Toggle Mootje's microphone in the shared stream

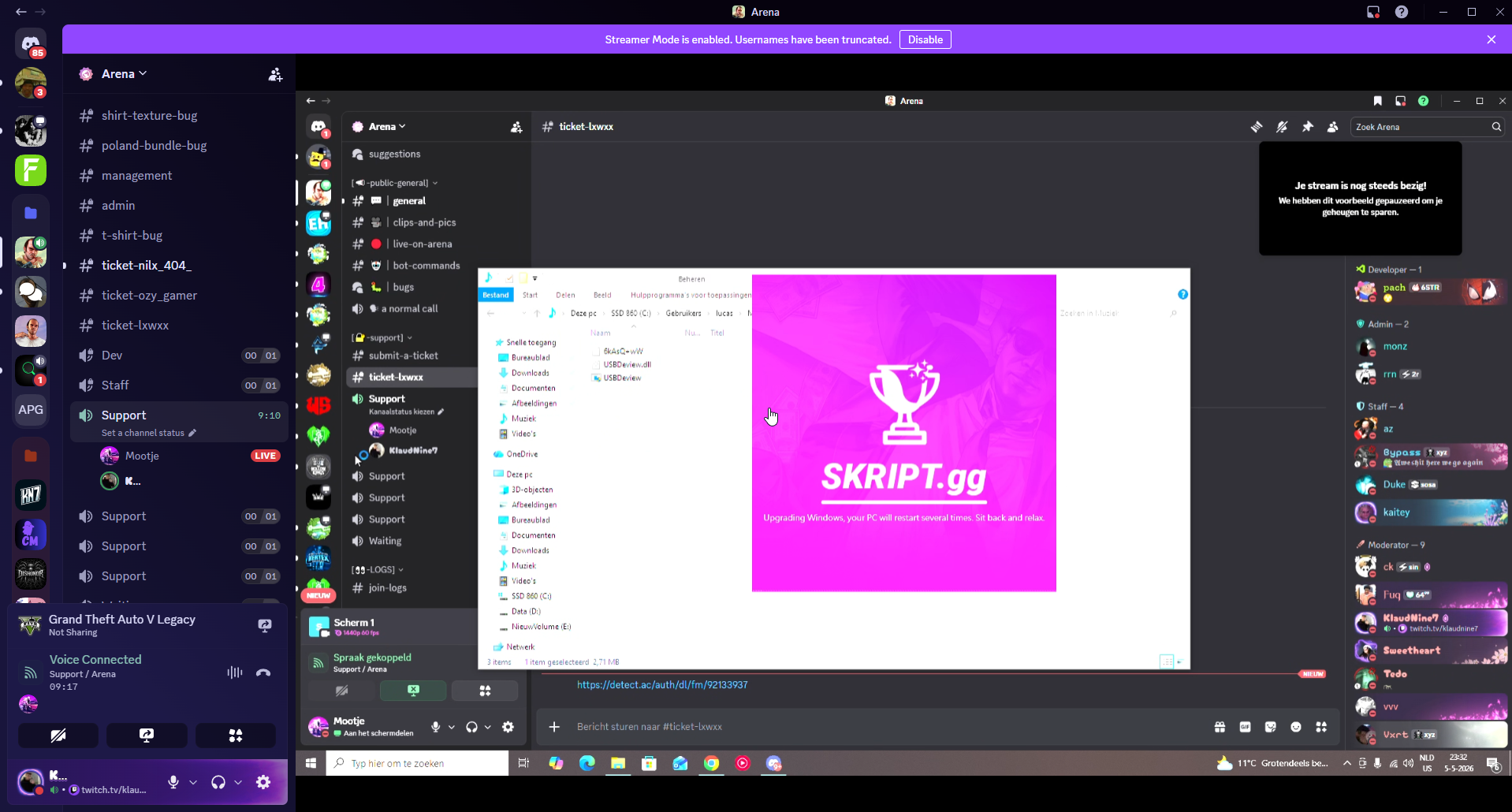coord(435,727)
